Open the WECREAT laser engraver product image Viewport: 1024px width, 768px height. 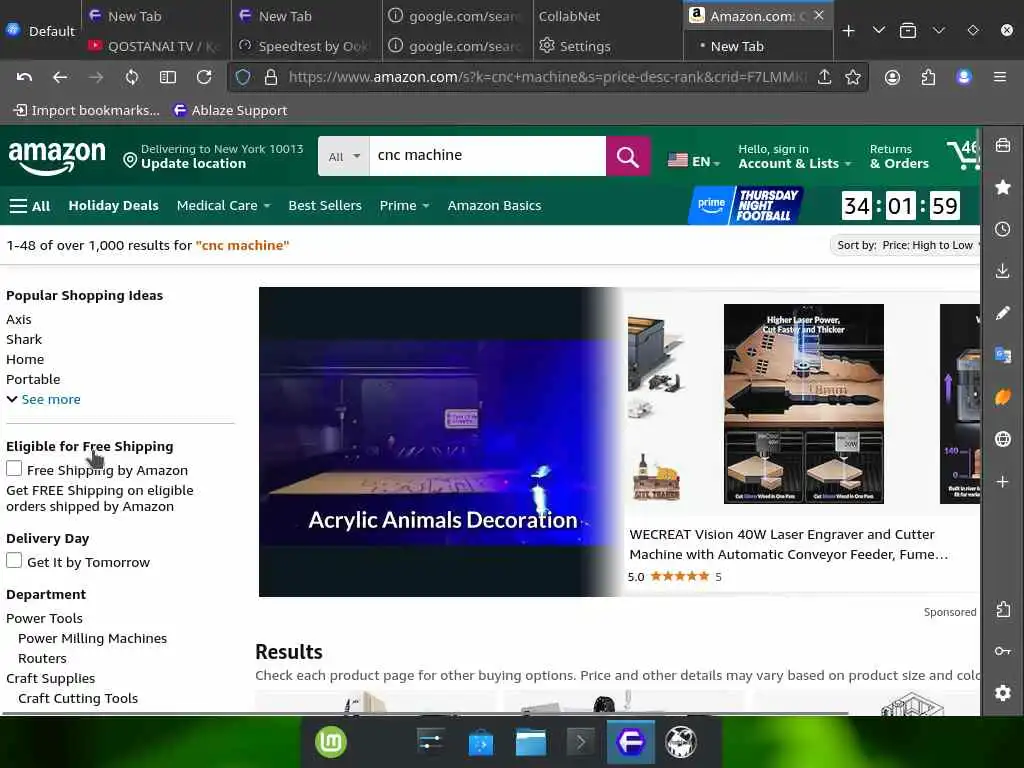pos(803,404)
